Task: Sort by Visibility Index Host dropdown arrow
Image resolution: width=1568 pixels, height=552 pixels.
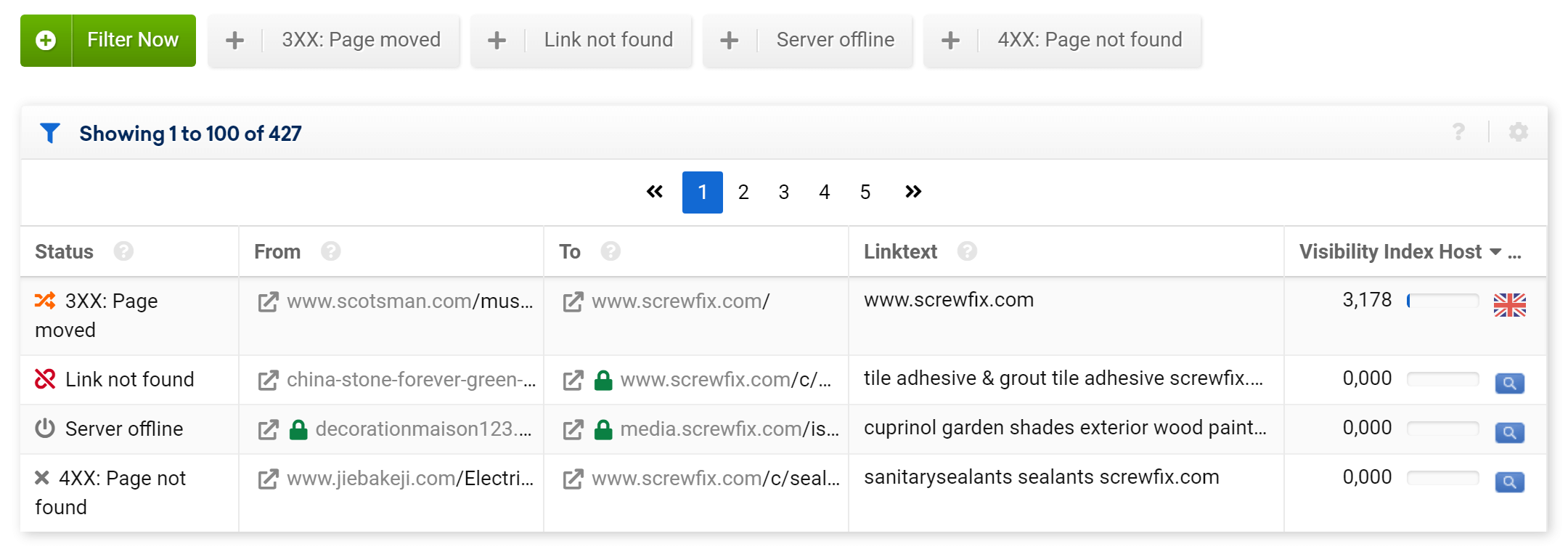Action: 1495,252
